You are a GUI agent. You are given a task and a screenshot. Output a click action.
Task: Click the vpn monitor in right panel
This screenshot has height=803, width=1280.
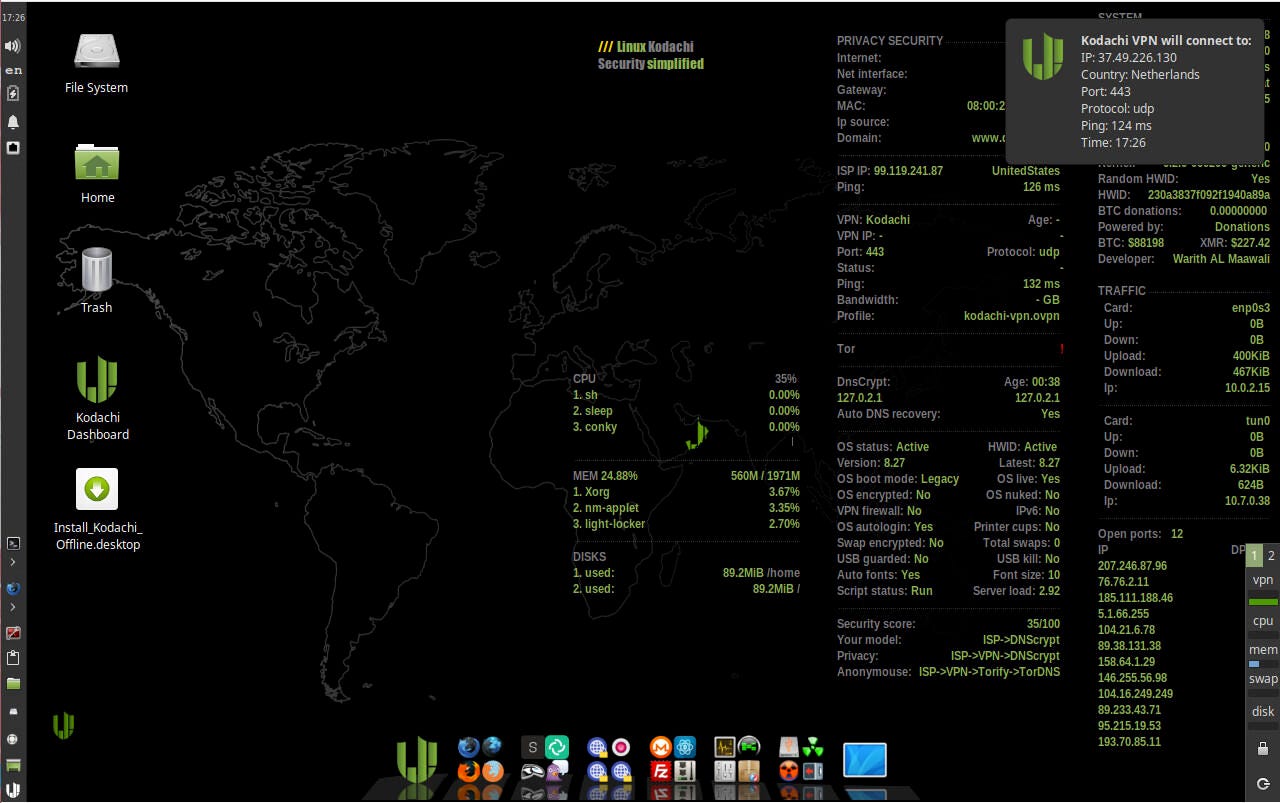point(1263,588)
